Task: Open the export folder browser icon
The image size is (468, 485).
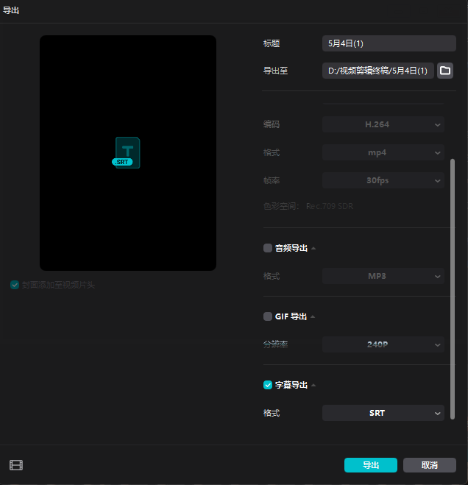Action: pyautogui.click(x=445, y=70)
